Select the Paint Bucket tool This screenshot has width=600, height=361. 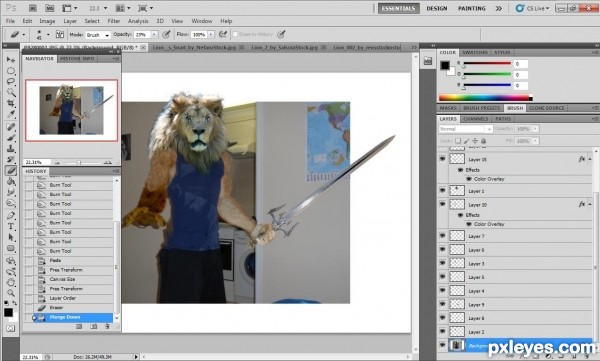(x=11, y=181)
